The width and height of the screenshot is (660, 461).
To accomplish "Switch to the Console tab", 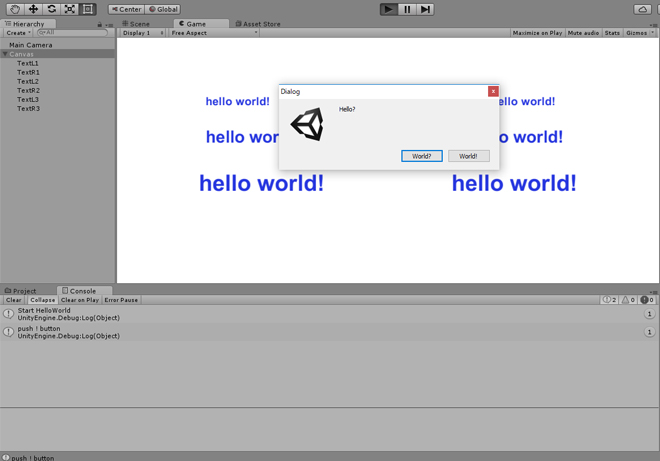I will tap(84, 290).
